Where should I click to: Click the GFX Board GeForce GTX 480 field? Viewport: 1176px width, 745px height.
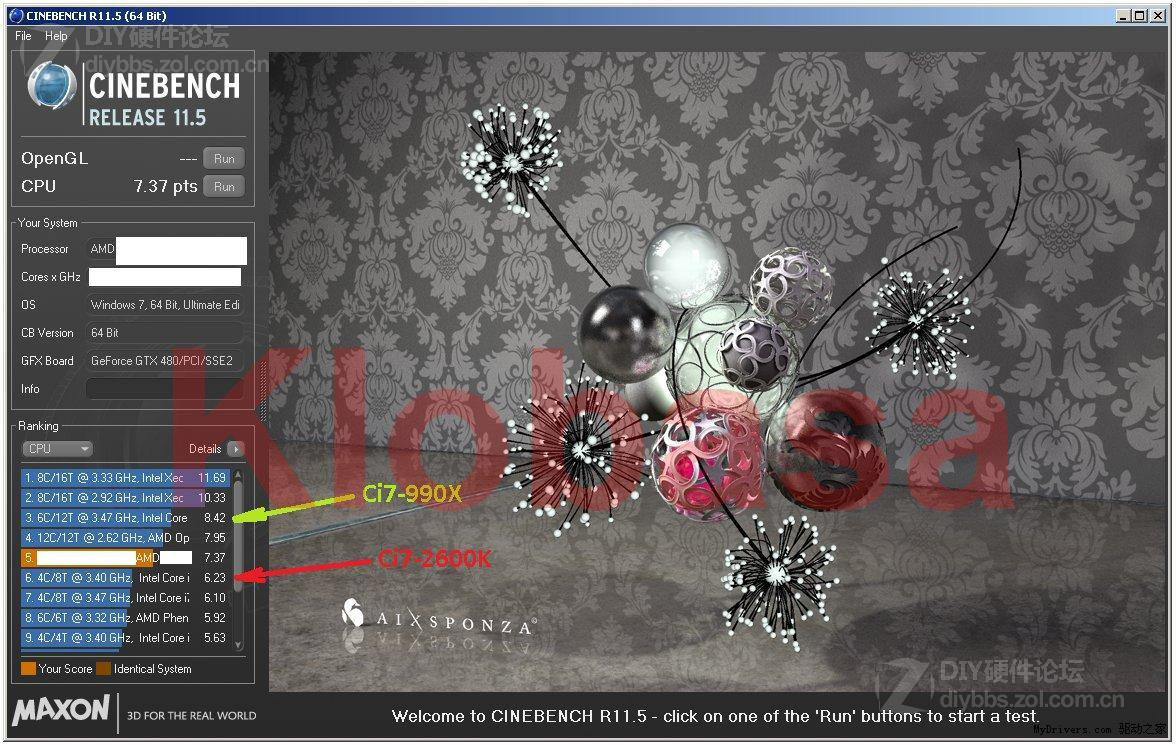point(165,361)
